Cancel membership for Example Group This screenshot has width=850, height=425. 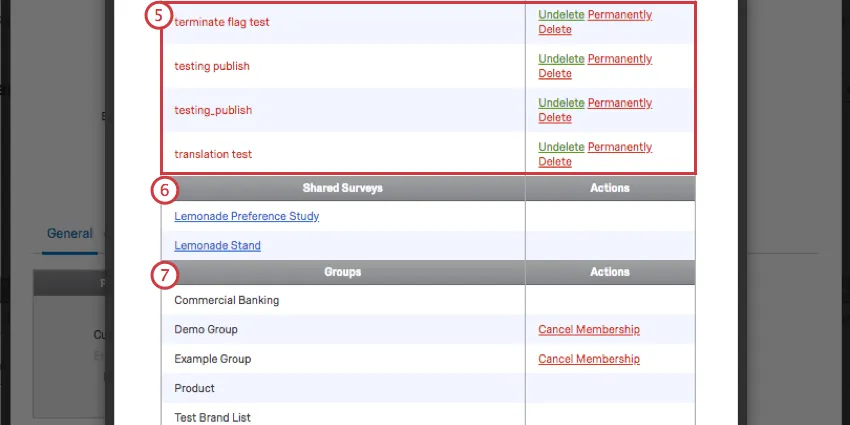click(x=588, y=359)
